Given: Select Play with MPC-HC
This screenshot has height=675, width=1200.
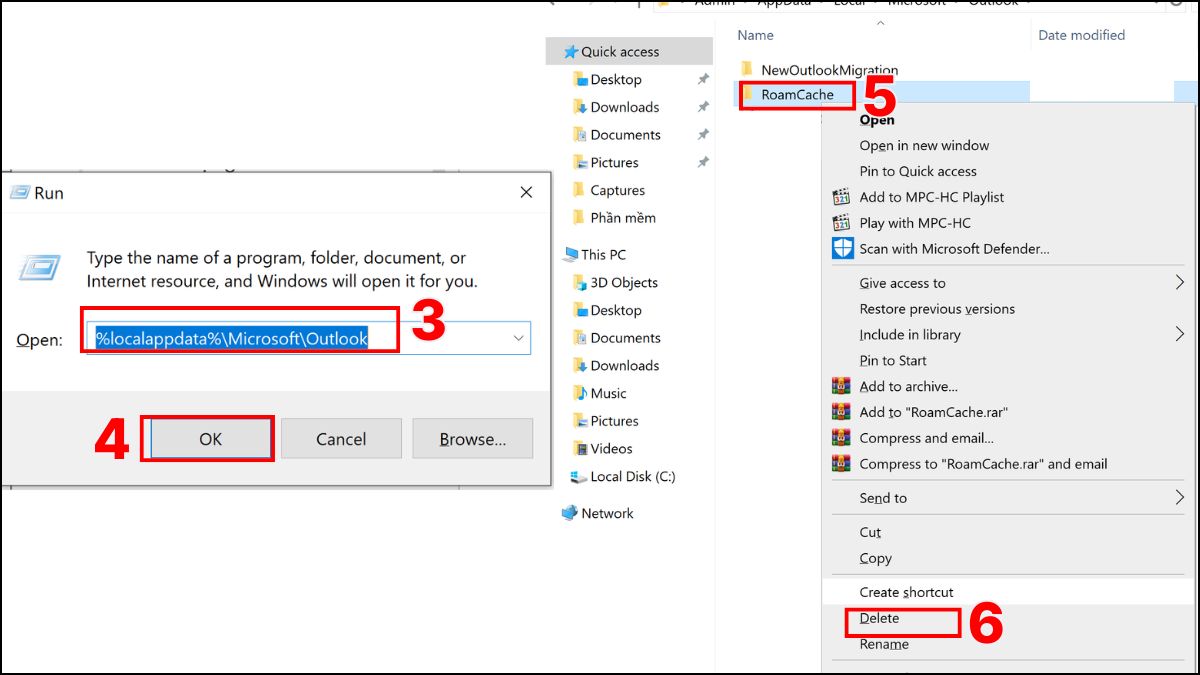Looking at the screenshot, I should click(915, 223).
